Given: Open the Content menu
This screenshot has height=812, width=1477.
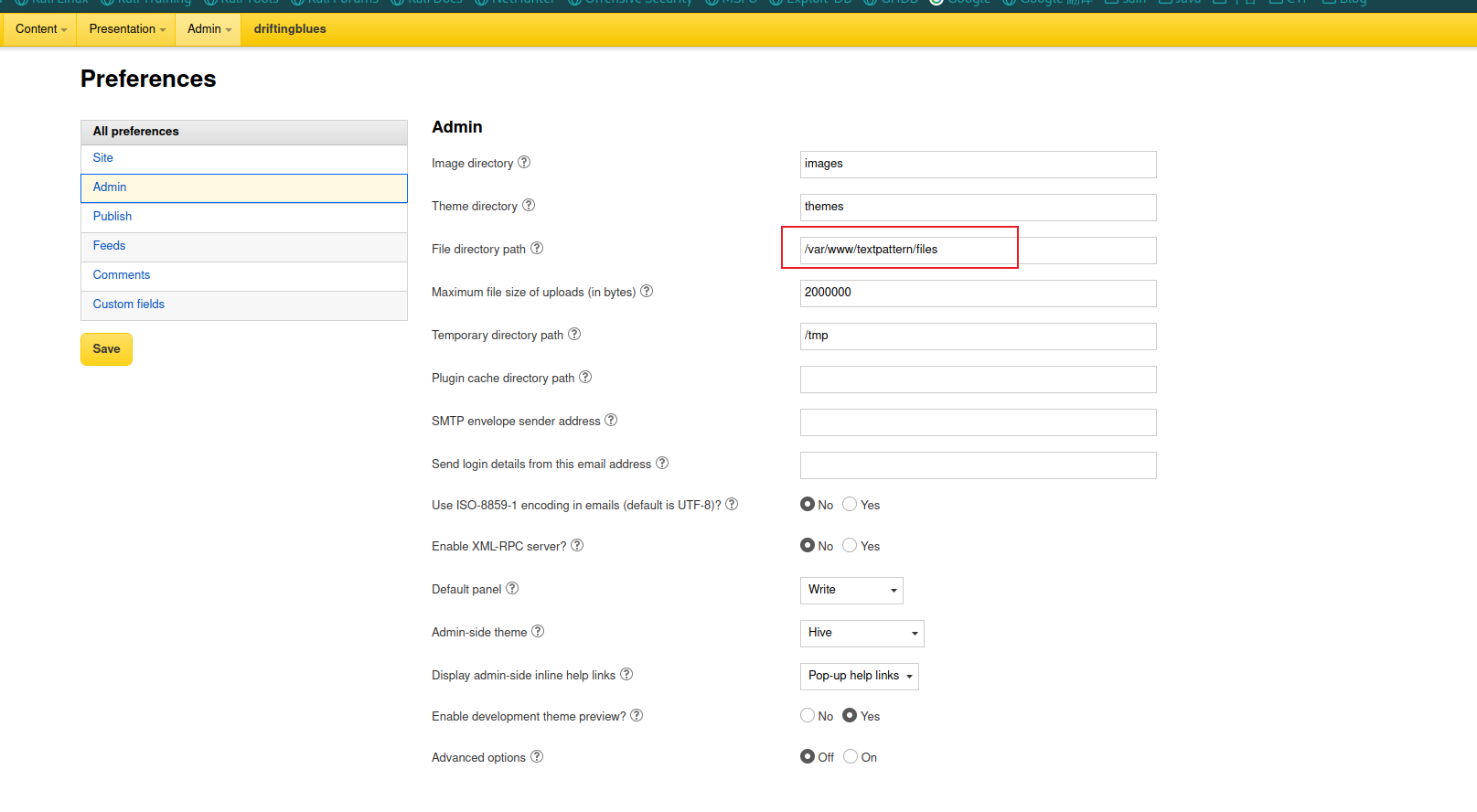Looking at the screenshot, I should point(41,29).
